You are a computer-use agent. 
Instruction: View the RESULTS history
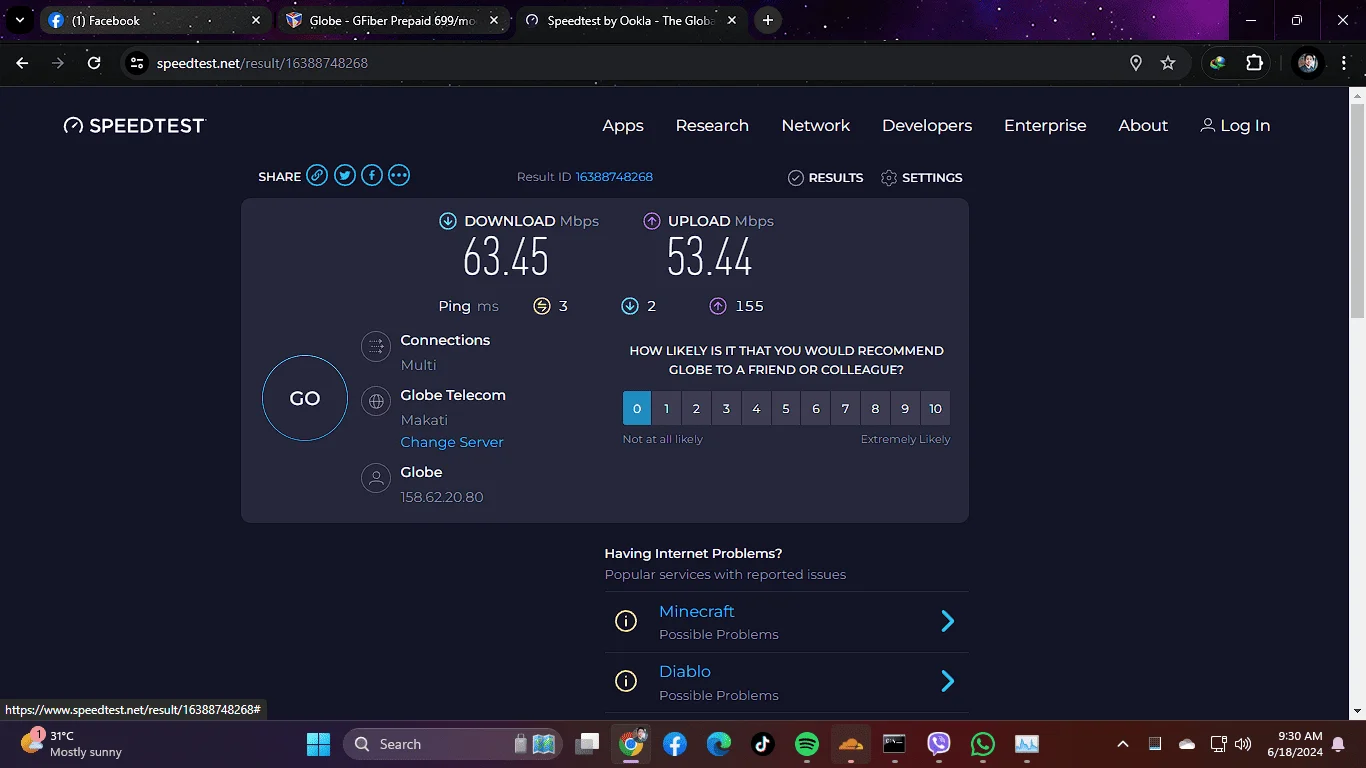[x=826, y=177]
